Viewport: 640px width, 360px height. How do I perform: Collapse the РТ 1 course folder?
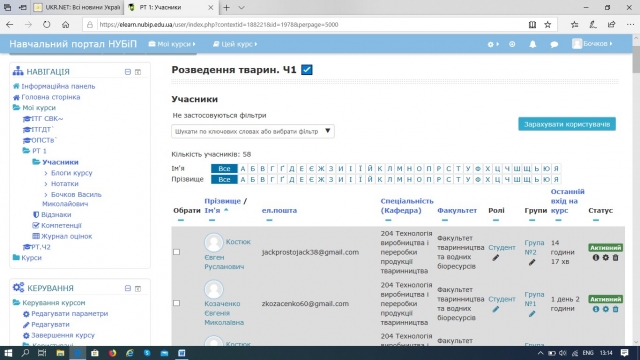click(x=27, y=151)
